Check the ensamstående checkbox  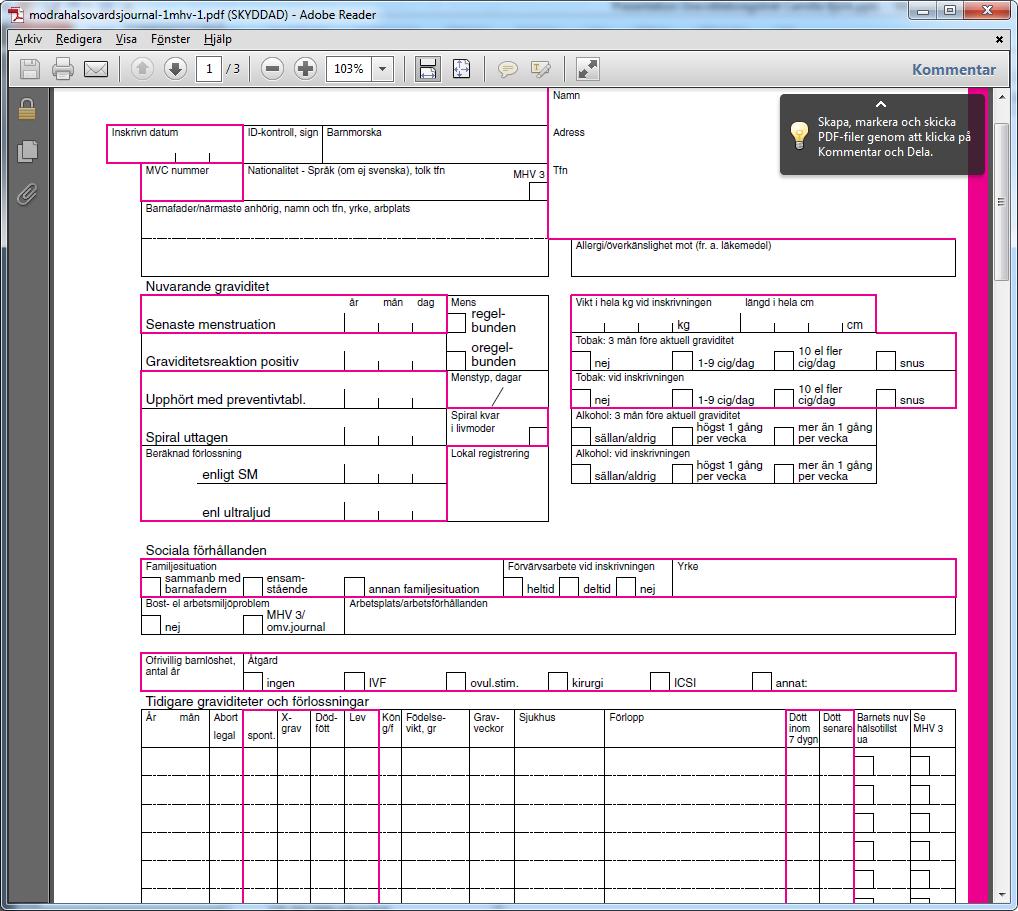click(253, 586)
